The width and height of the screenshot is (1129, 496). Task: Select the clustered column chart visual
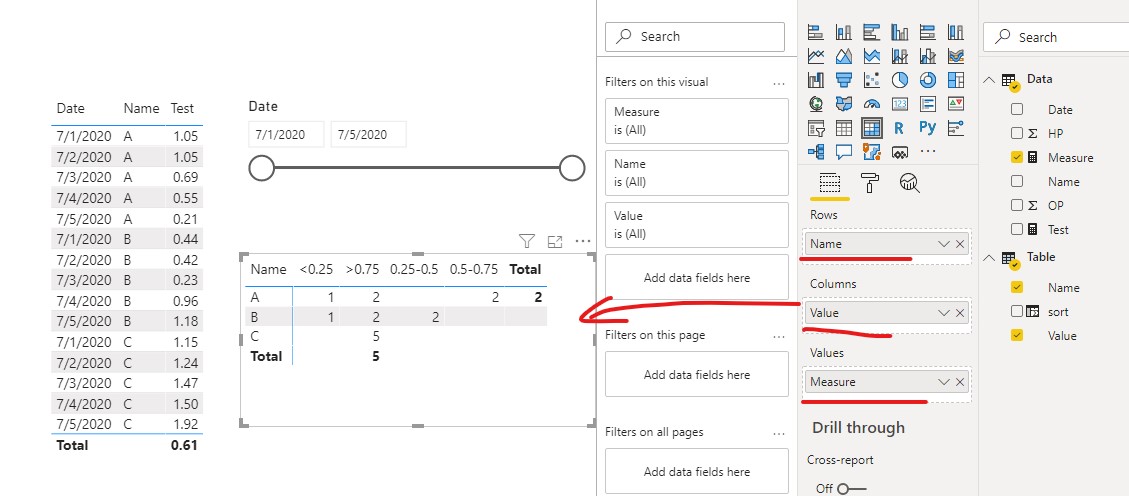(x=899, y=32)
